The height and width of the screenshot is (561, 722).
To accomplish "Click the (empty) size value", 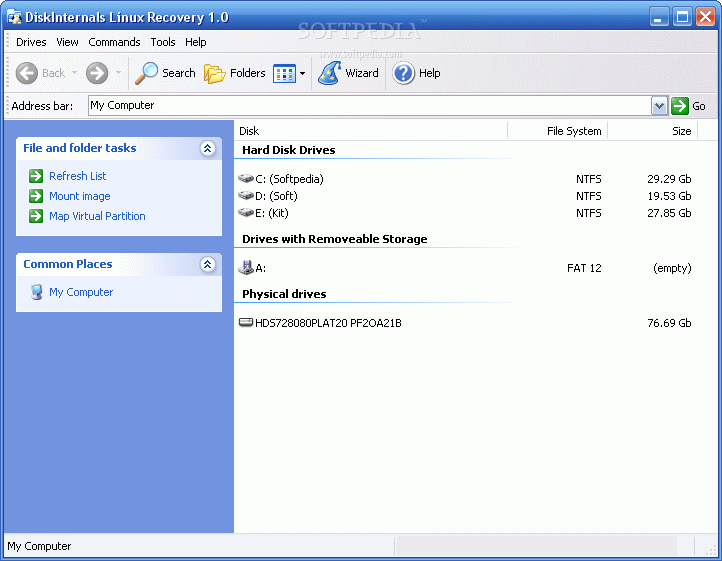I will [x=672, y=268].
